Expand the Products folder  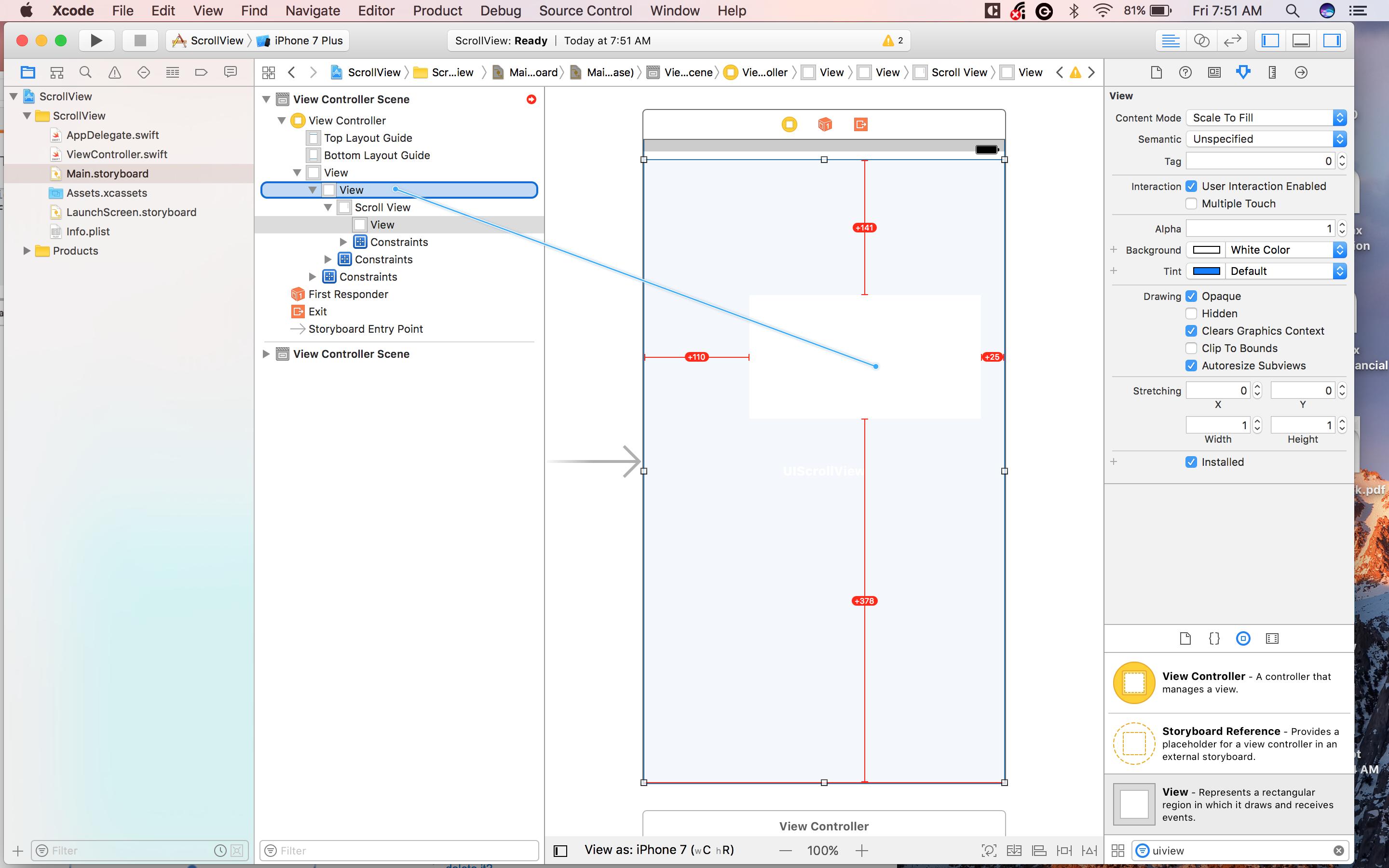click(x=27, y=251)
